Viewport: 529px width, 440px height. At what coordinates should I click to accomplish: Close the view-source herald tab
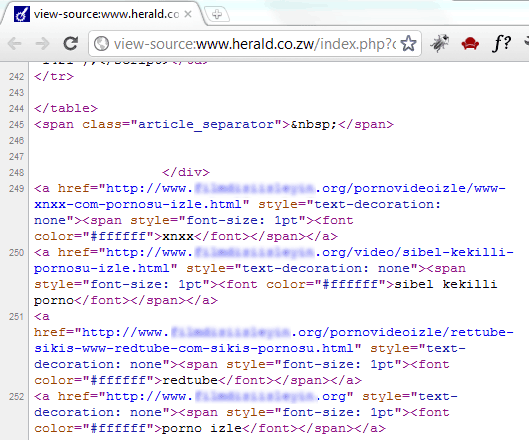(x=188, y=14)
